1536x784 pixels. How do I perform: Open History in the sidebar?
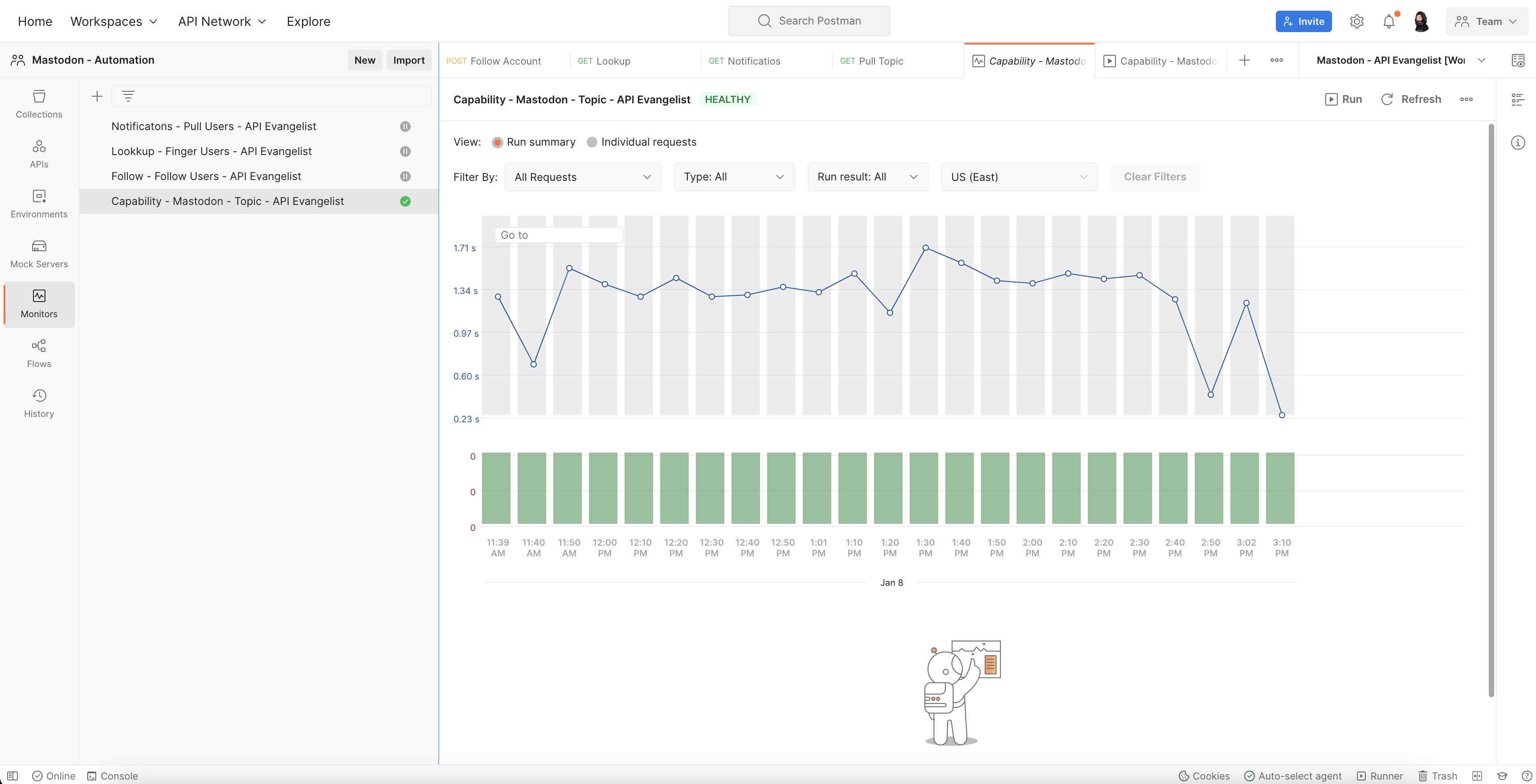(39, 404)
